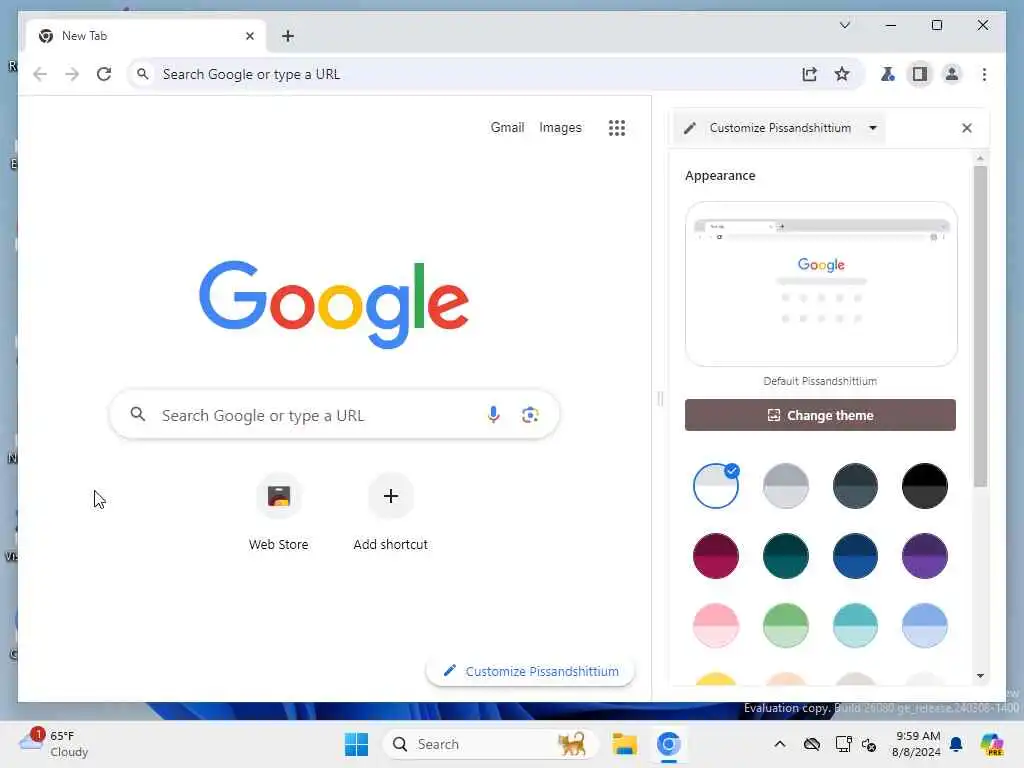The height and width of the screenshot is (768, 1024).
Task: Show hidden system tray icons
Action: point(780,744)
